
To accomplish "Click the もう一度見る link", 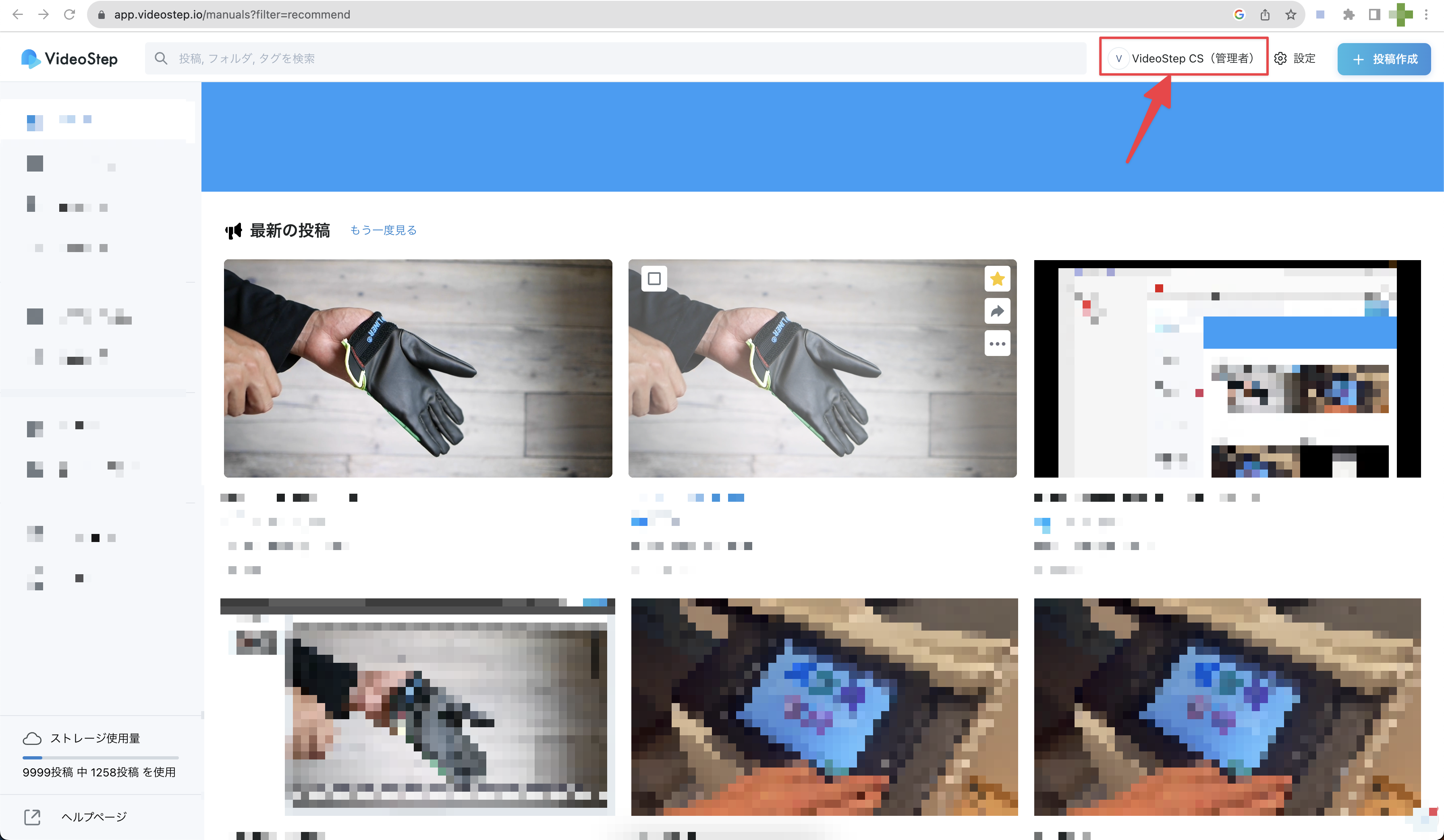I will coord(383,230).
